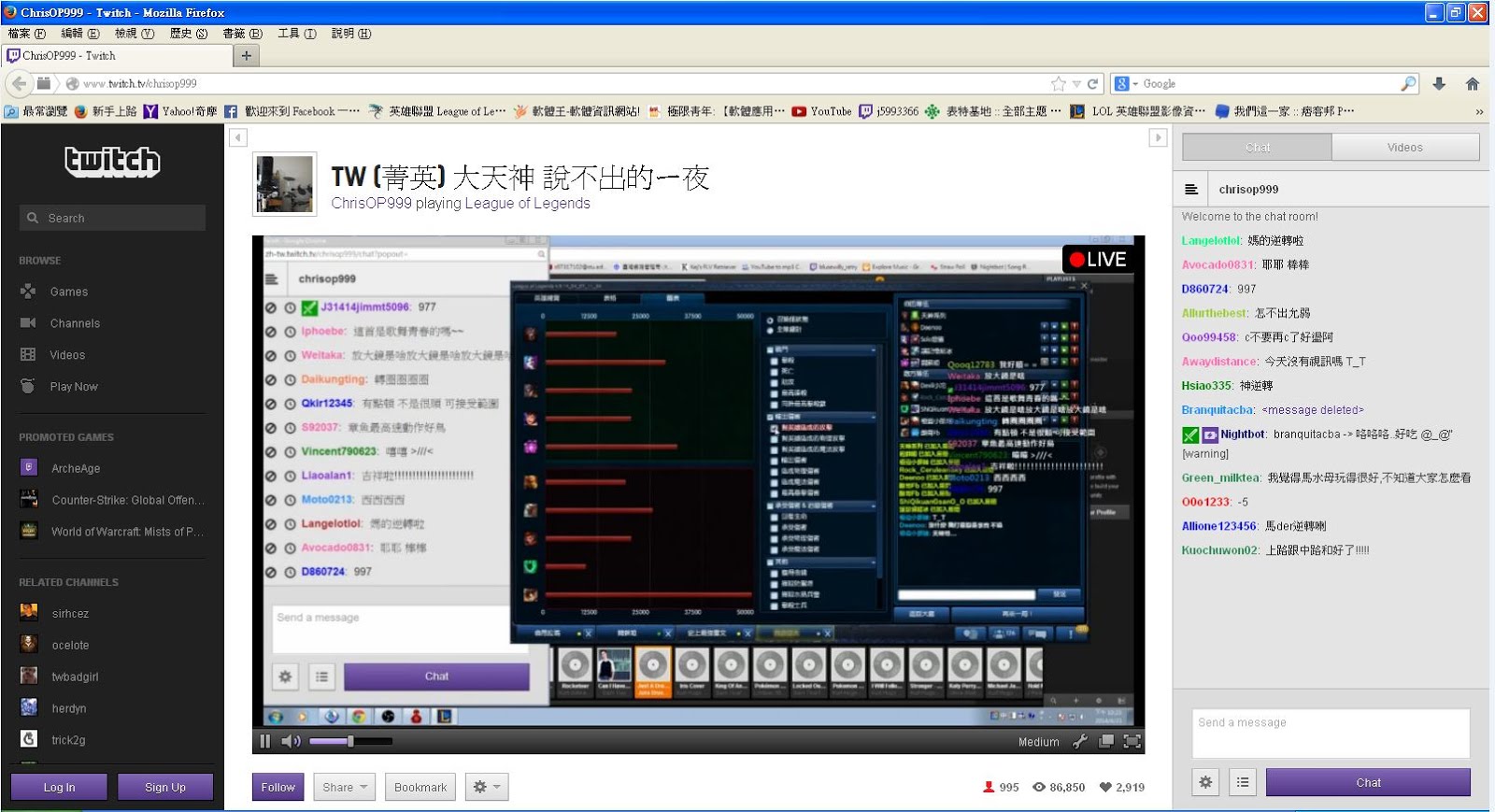This screenshot has height=812, width=1495.
Task: Open Nightbot username in chat
Action: (x=1243, y=434)
